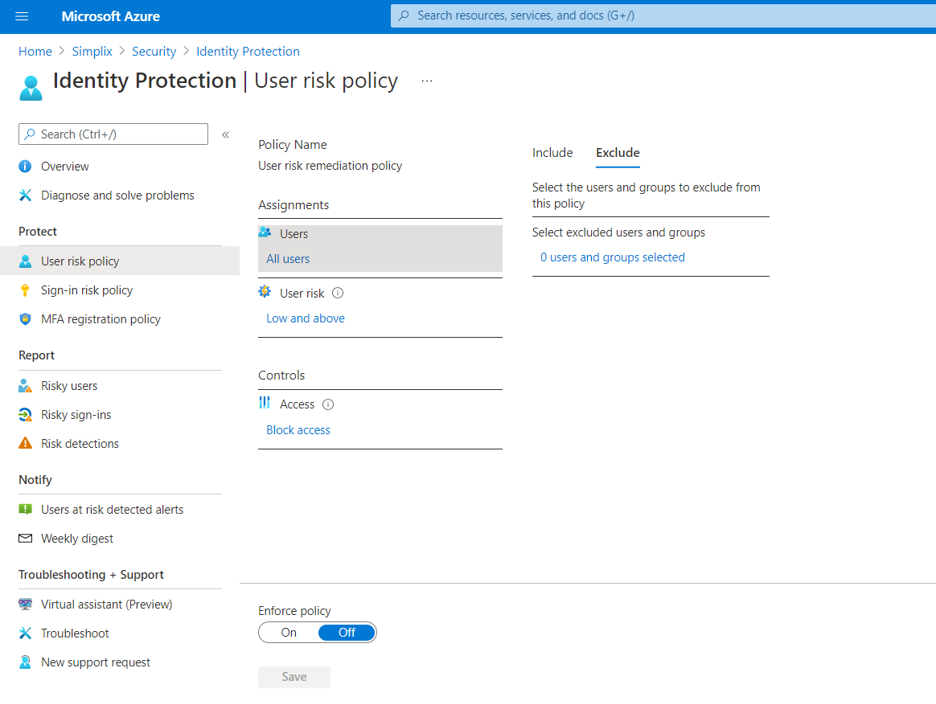Image resolution: width=936 pixels, height=704 pixels.
Task: Set Enforce policy to On
Action: pyautogui.click(x=289, y=632)
